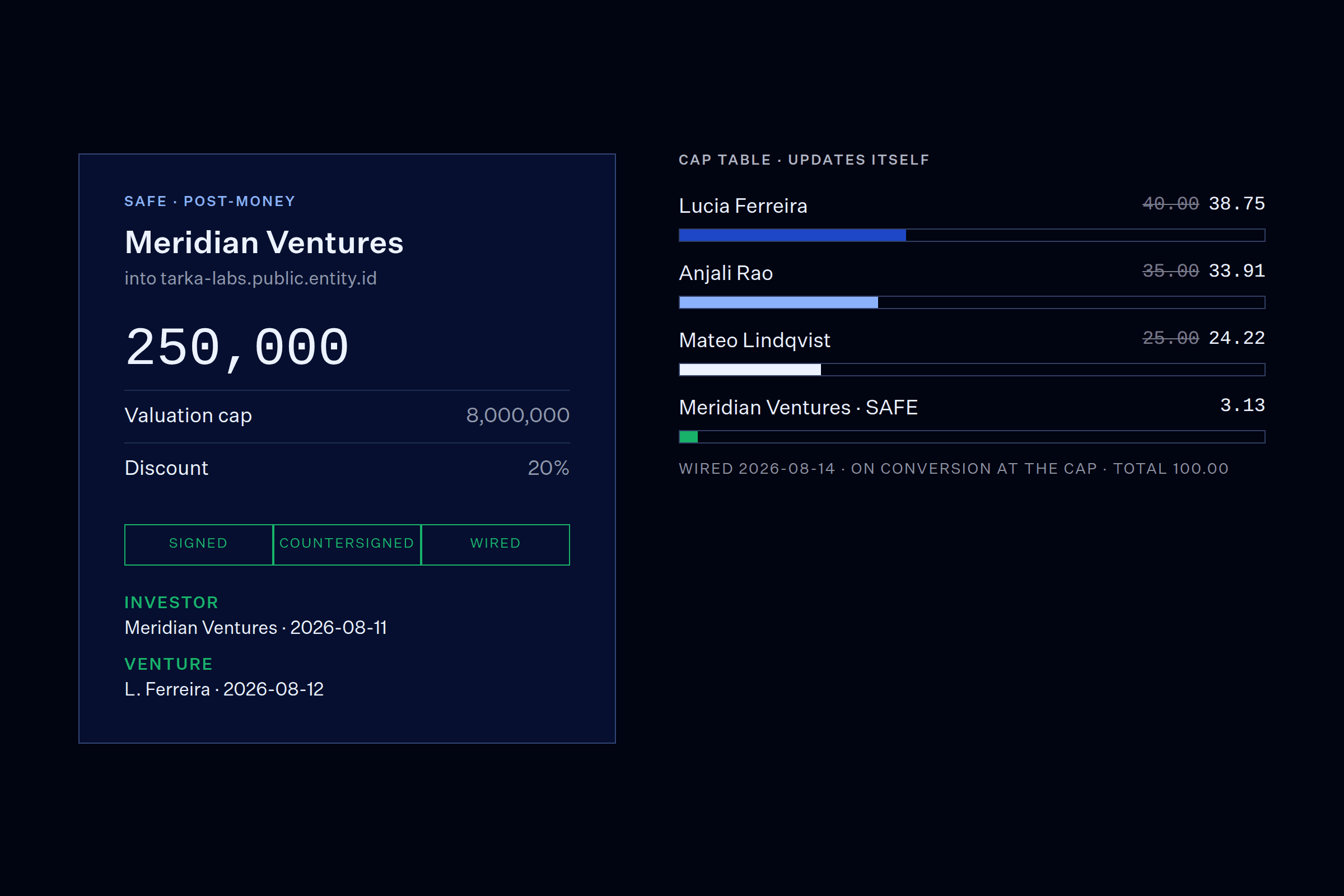The height and width of the screenshot is (896, 1344).
Task: Click the 8,000,000 valuation cap value
Action: (517, 416)
